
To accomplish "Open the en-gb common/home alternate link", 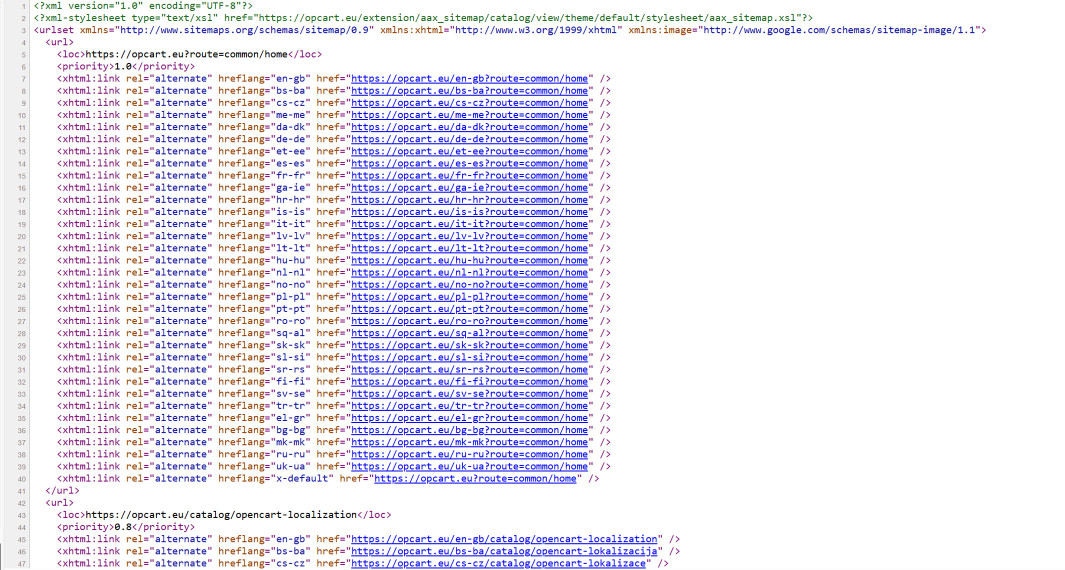I will tap(469, 78).
